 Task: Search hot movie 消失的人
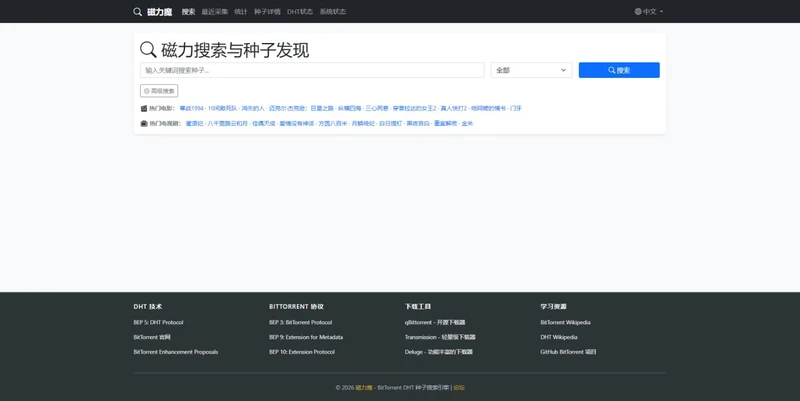click(253, 108)
